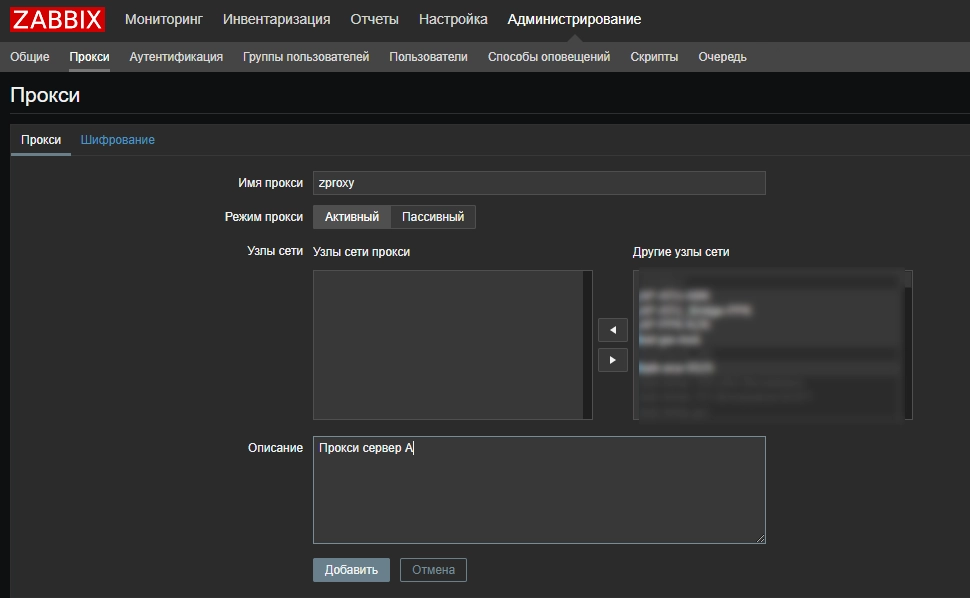Click the "Отмена" button
Image resolution: width=970 pixels, height=598 pixels.
pos(433,570)
